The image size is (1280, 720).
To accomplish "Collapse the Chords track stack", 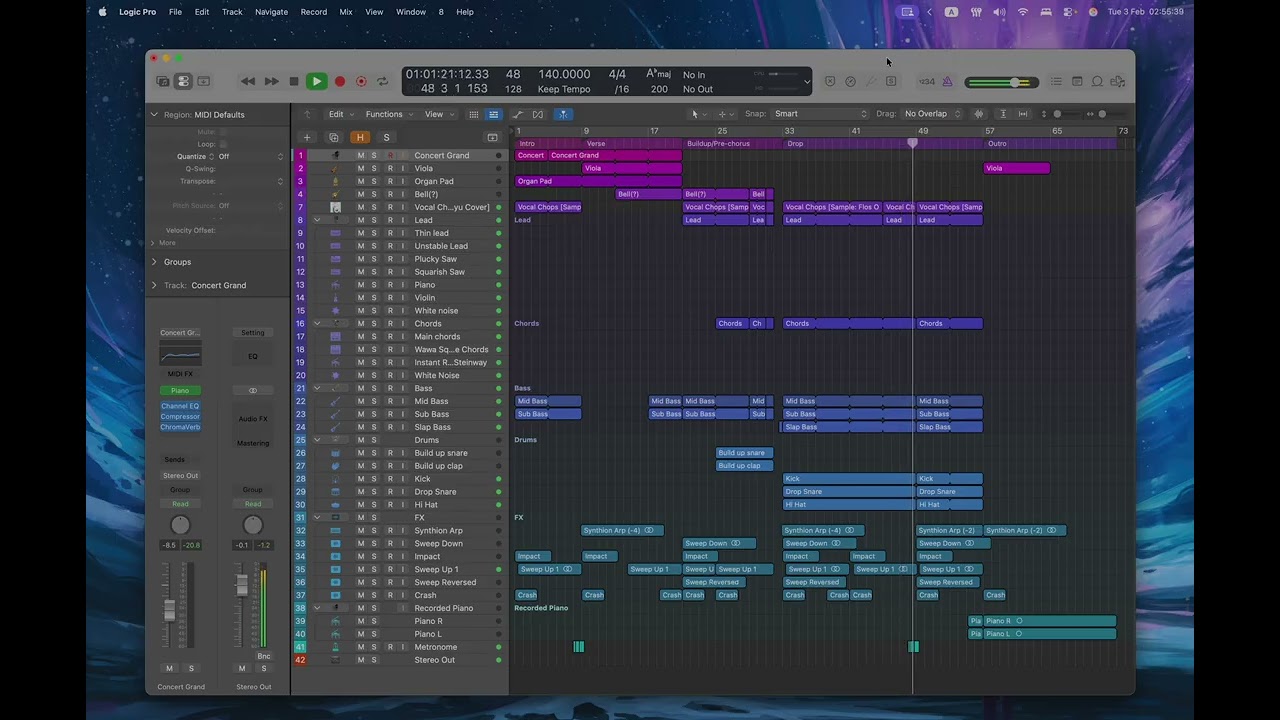I will (317, 324).
